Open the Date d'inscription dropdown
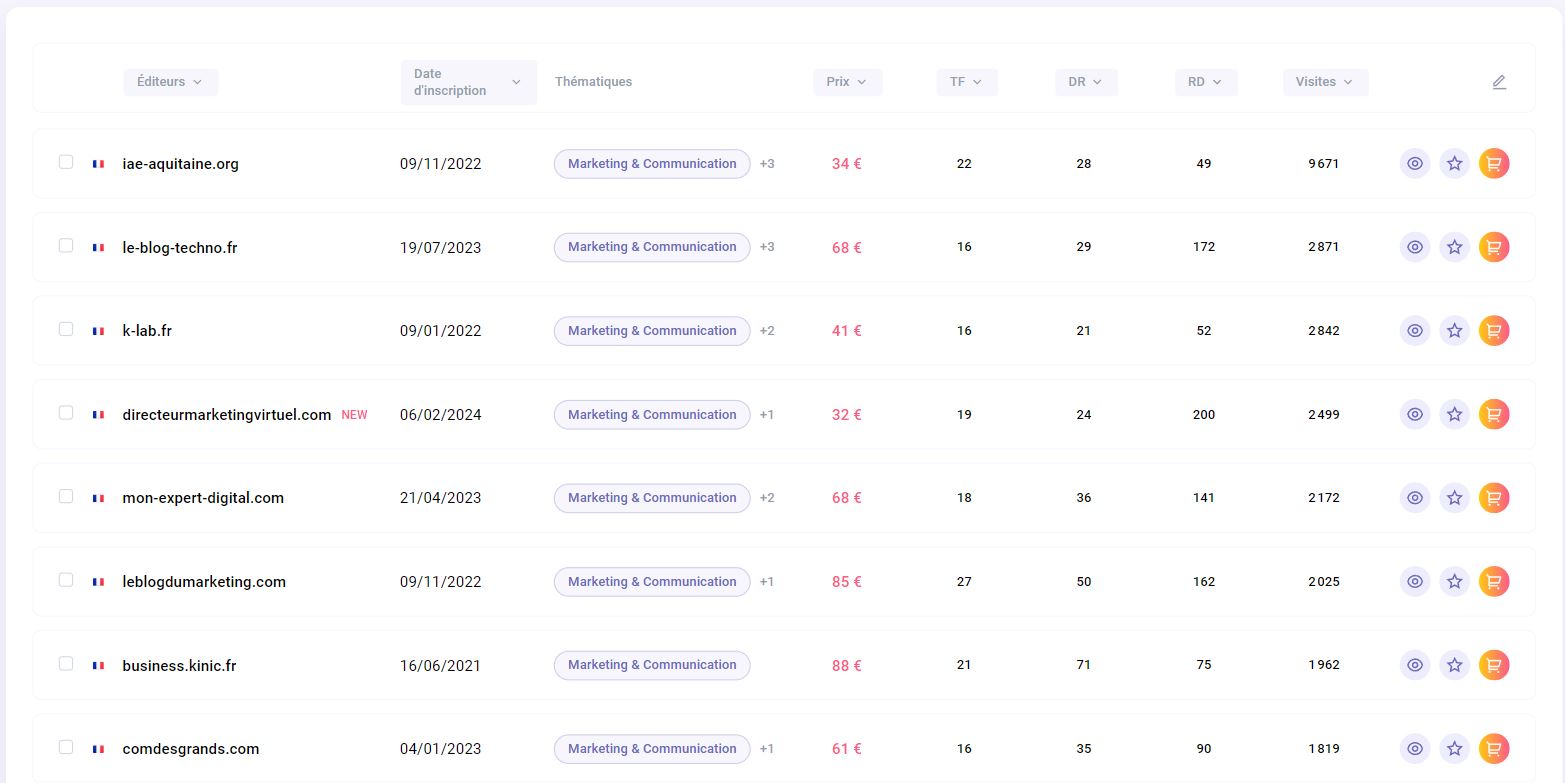This screenshot has width=1565, height=783. coord(468,82)
